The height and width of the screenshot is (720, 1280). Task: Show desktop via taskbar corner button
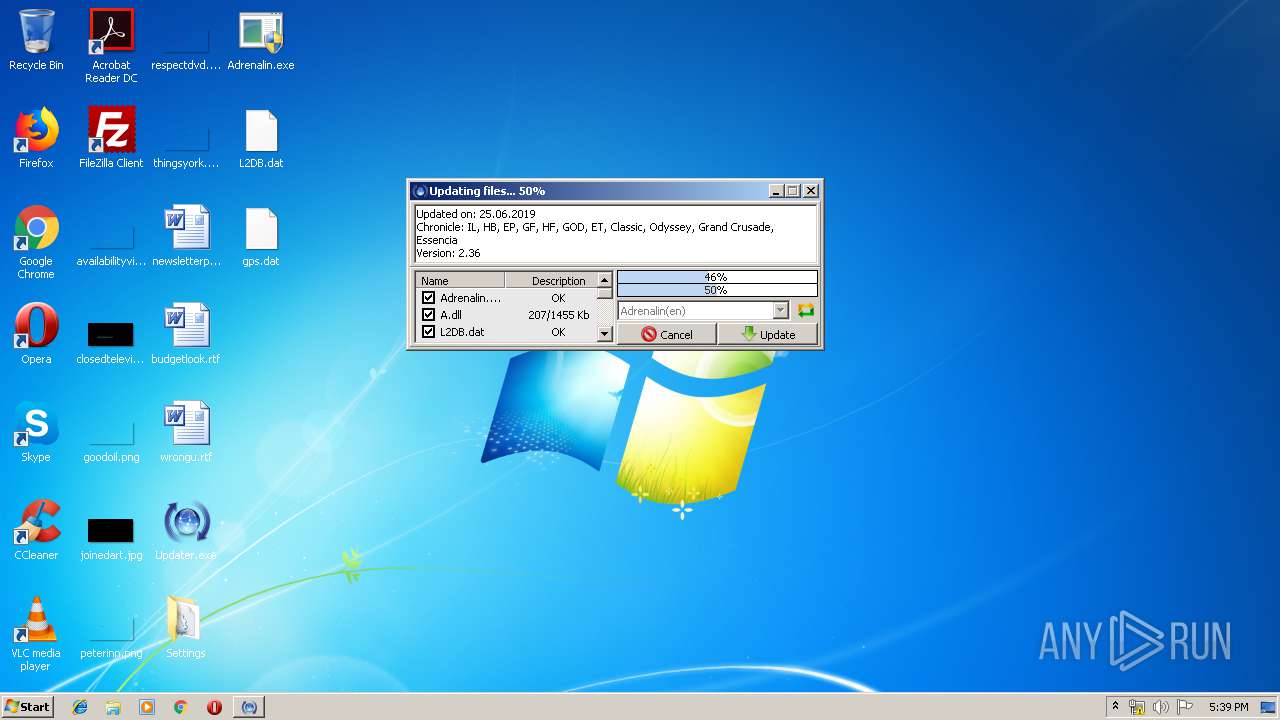click(1268, 707)
